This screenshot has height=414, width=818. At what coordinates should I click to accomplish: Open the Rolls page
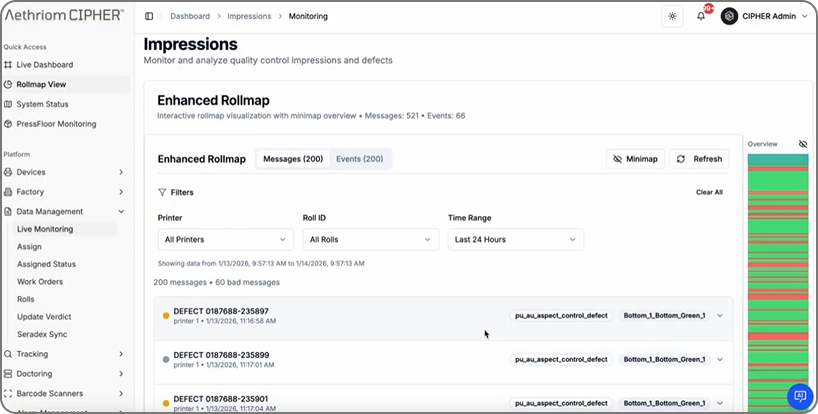[x=26, y=299]
